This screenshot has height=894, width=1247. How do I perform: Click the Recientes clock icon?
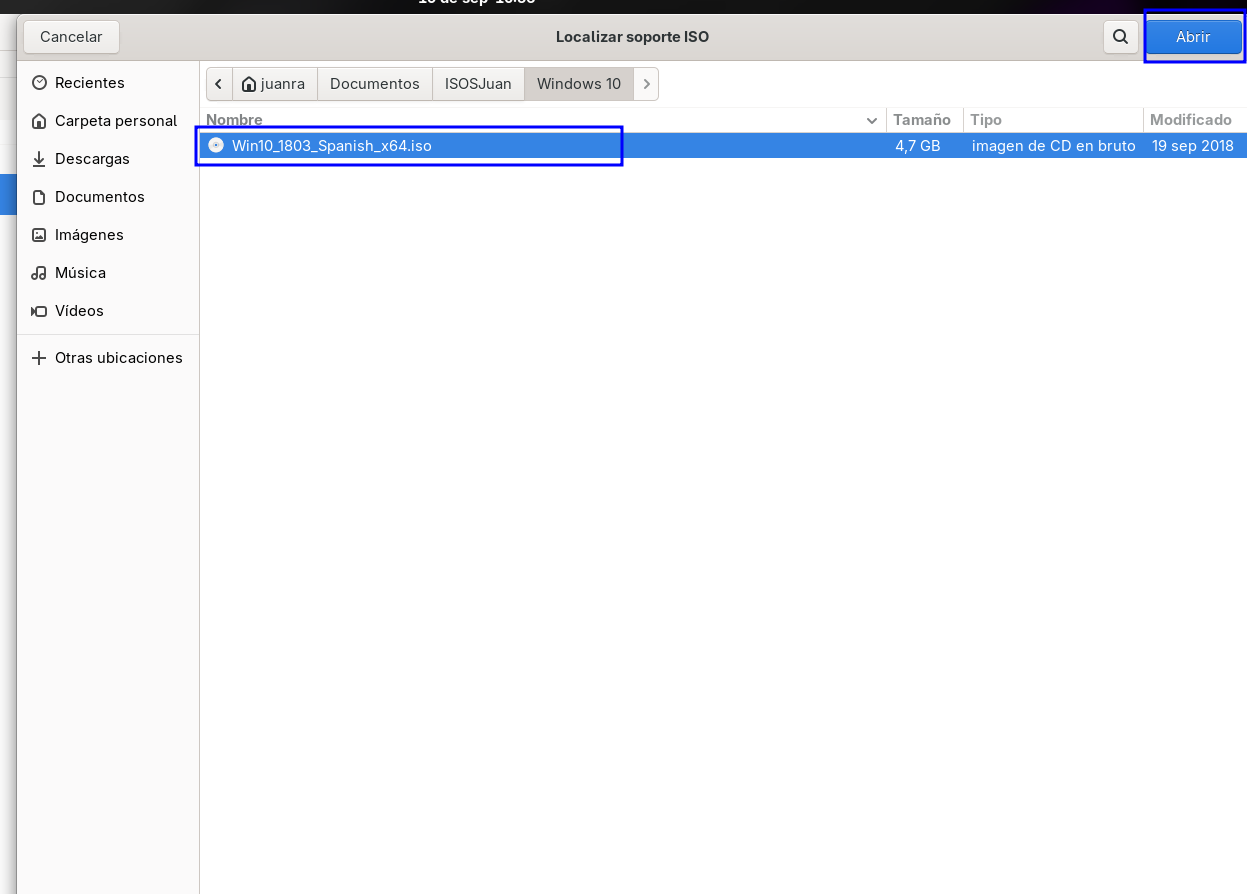(x=39, y=83)
